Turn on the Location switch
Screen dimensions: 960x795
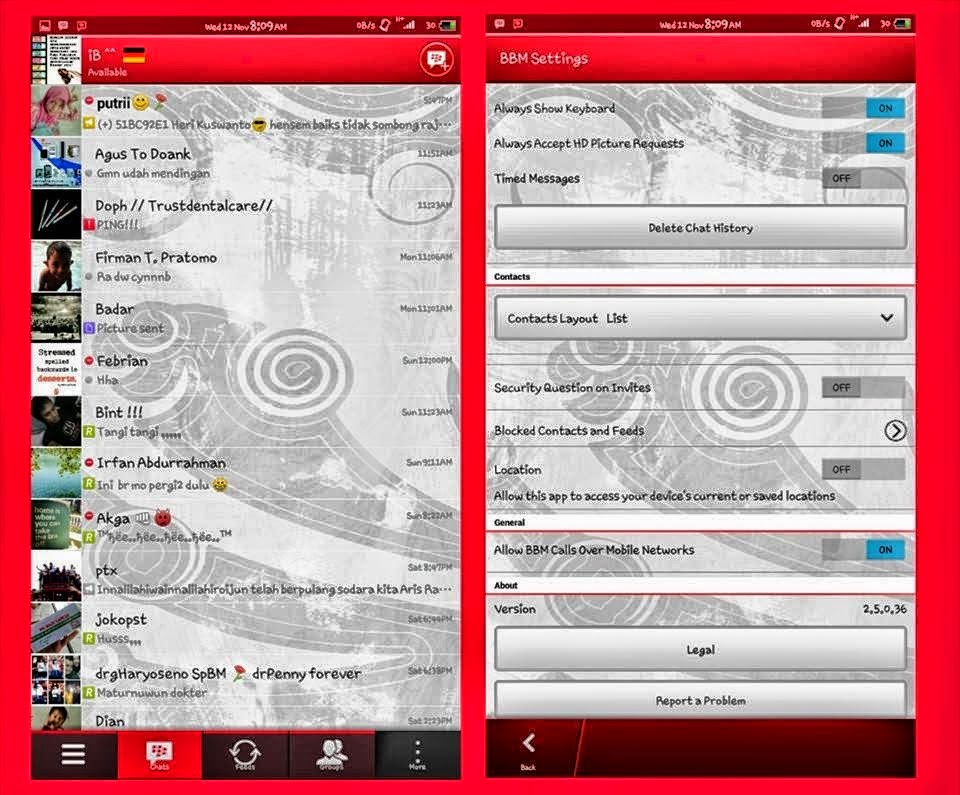864,469
